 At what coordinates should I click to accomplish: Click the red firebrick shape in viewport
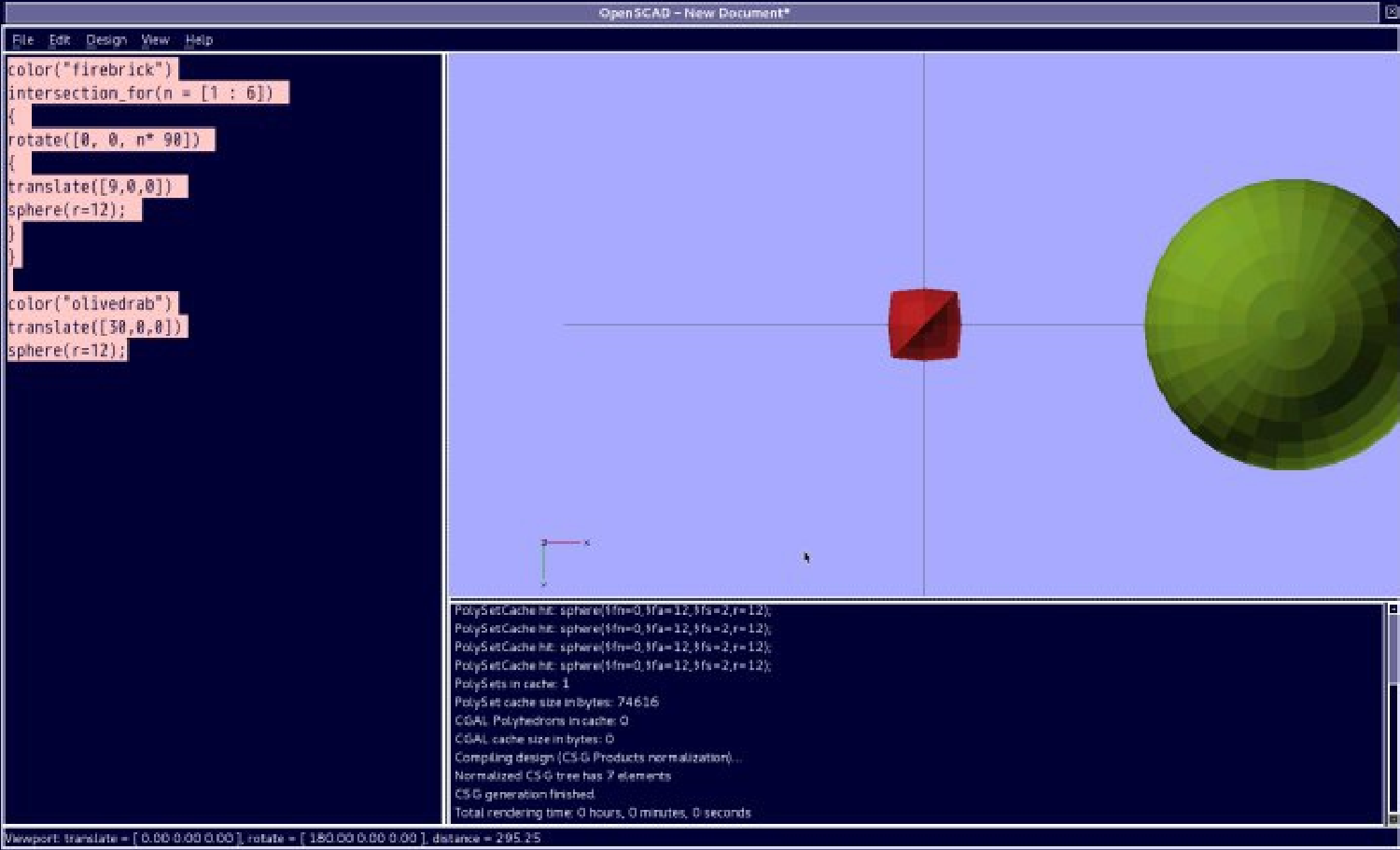coord(923,324)
